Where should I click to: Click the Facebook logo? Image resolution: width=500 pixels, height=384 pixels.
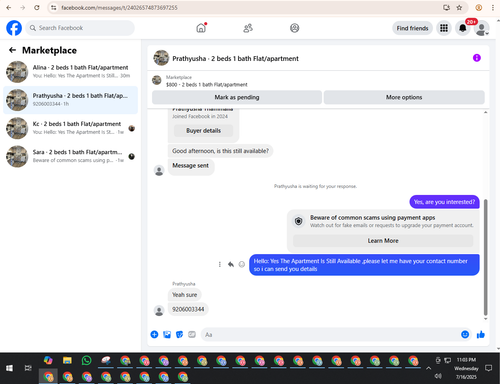pyautogui.click(x=14, y=28)
